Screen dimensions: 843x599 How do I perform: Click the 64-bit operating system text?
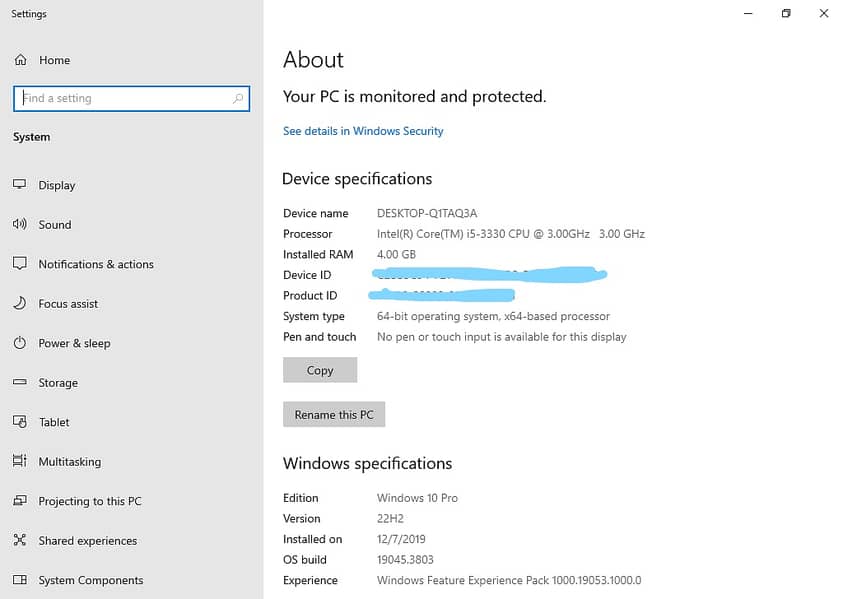493,316
